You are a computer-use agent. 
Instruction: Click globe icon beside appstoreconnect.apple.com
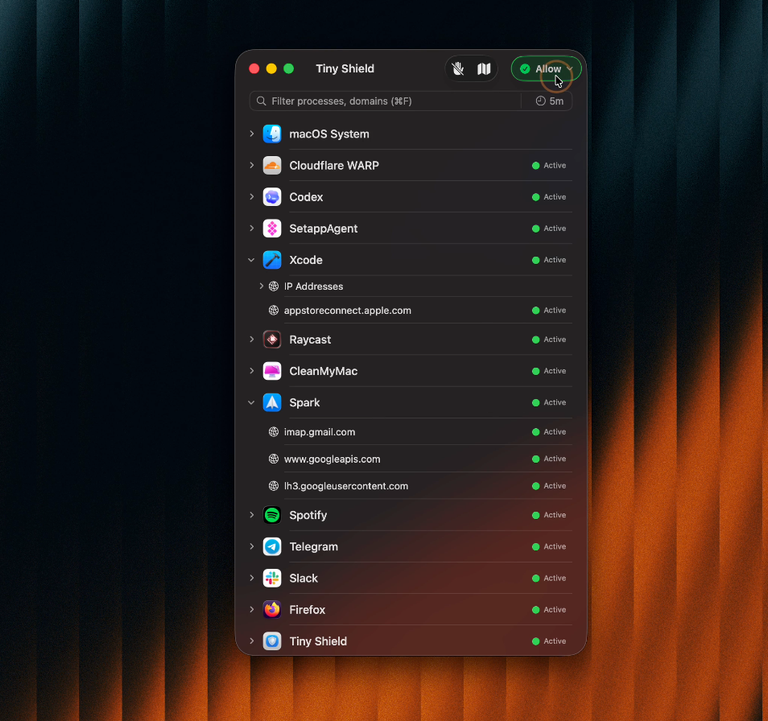coord(274,310)
